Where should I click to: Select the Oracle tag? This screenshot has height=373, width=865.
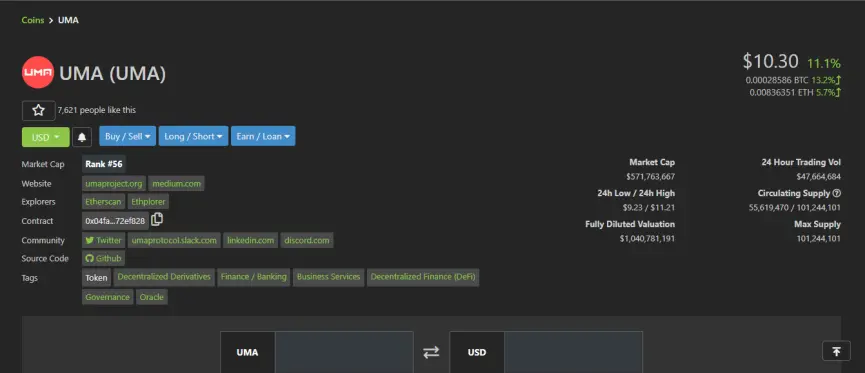[x=152, y=297]
